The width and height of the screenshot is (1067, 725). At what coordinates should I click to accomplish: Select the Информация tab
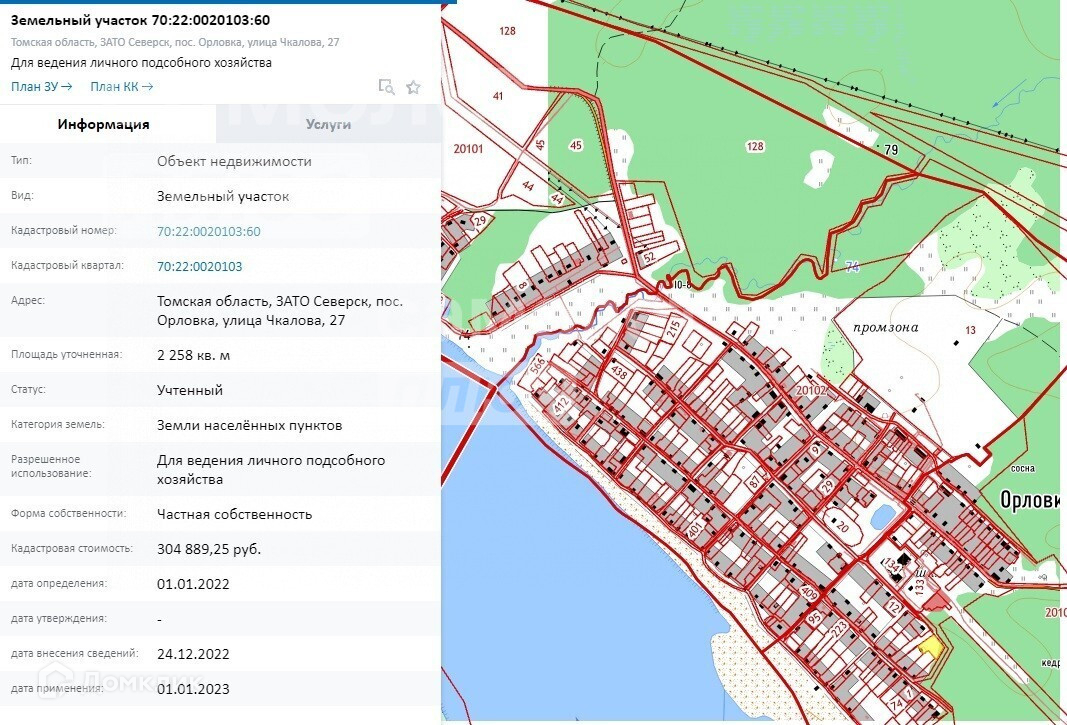click(x=104, y=124)
